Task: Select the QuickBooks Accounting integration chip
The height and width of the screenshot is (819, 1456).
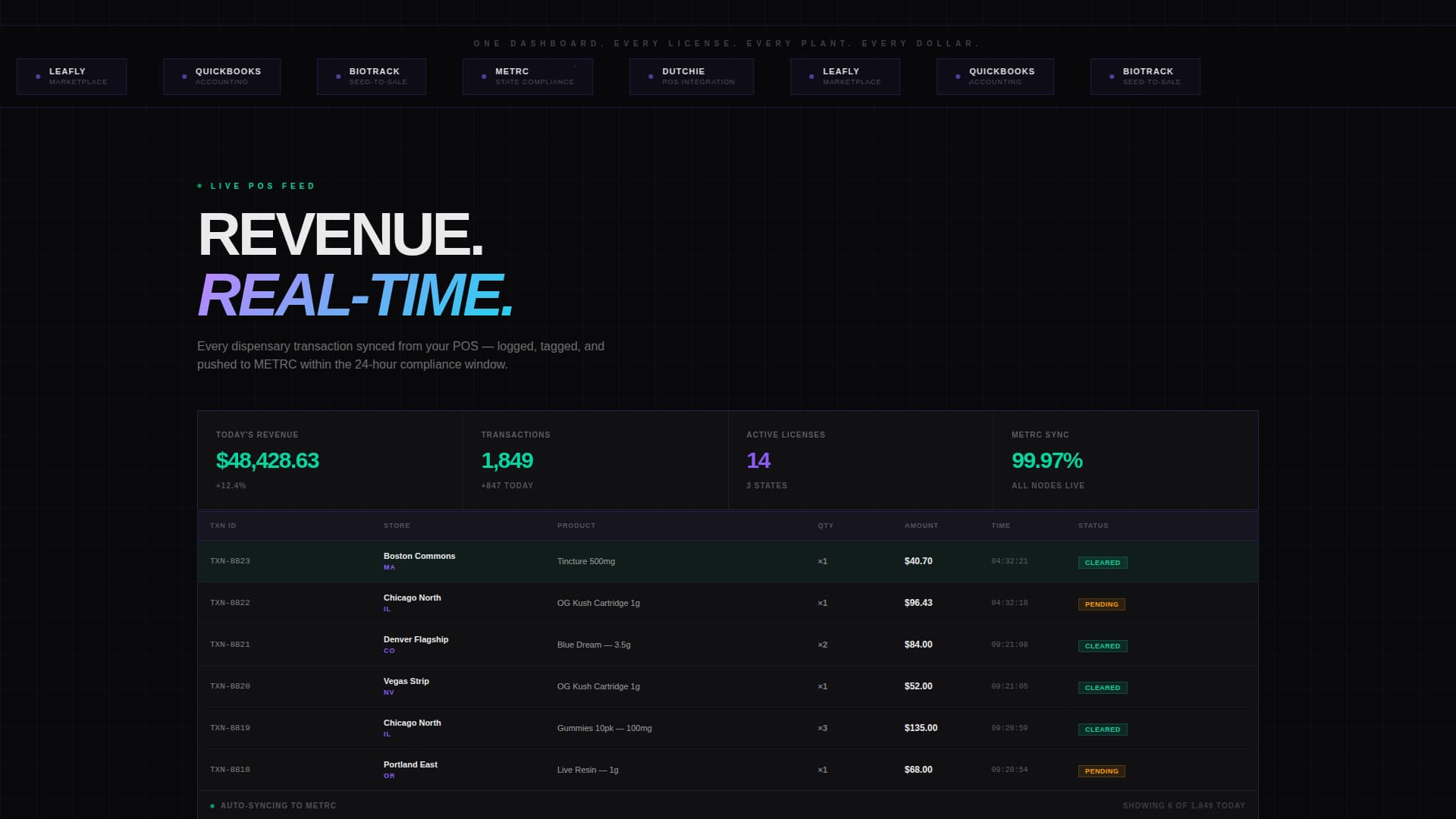Action: [x=221, y=76]
